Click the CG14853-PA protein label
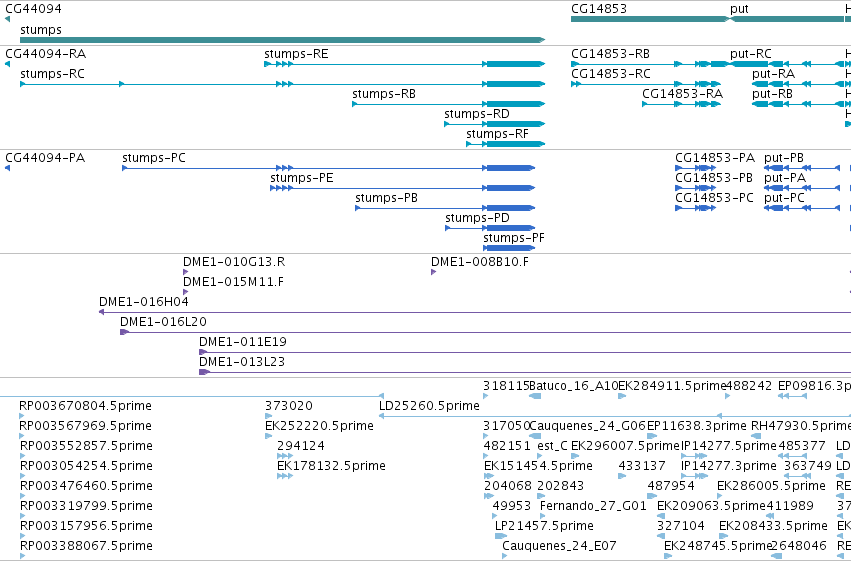The image size is (851, 561). 715,158
